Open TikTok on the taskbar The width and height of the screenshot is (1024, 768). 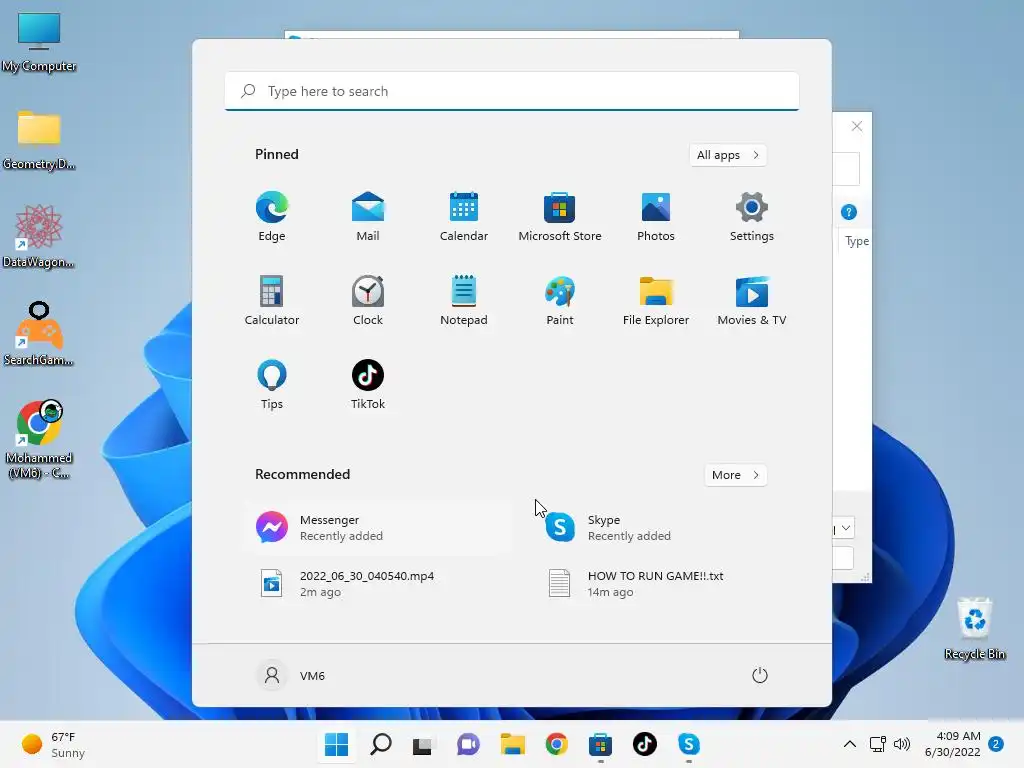[x=645, y=744]
